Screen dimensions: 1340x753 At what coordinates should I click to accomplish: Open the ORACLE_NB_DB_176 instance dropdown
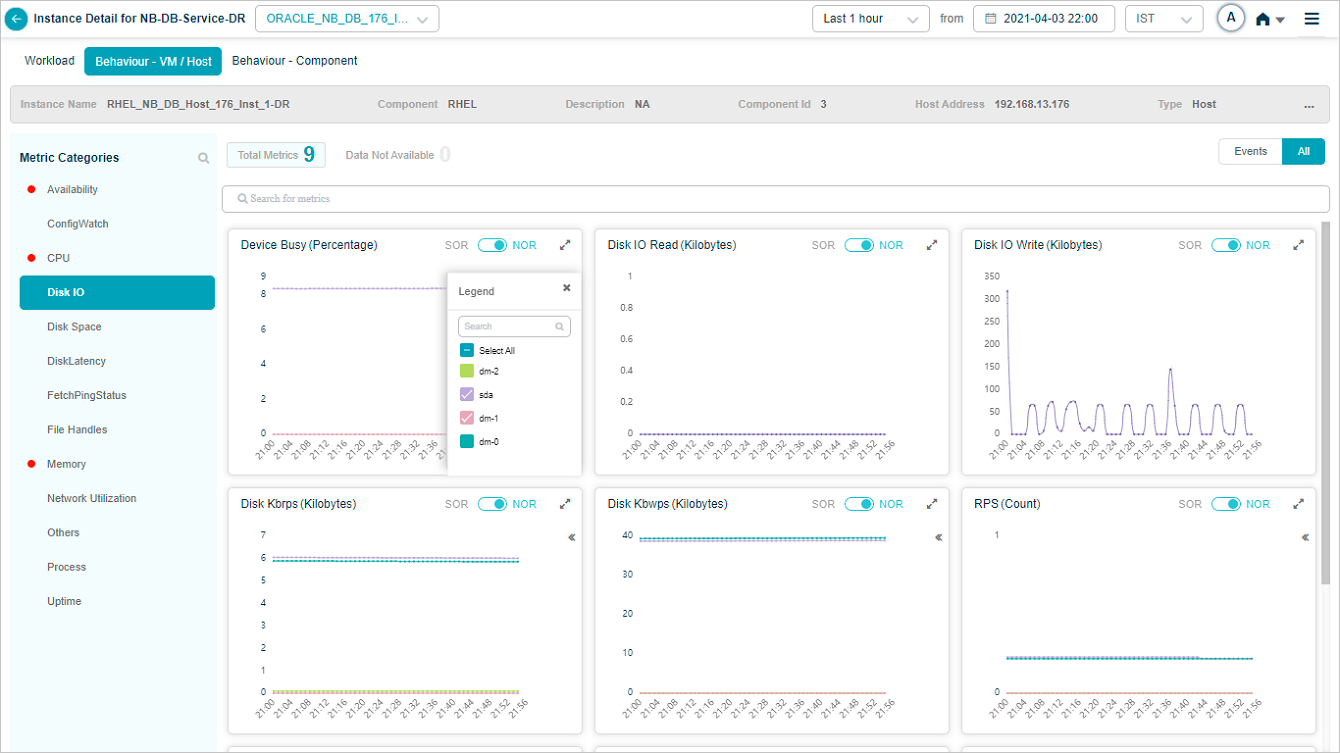coord(347,19)
